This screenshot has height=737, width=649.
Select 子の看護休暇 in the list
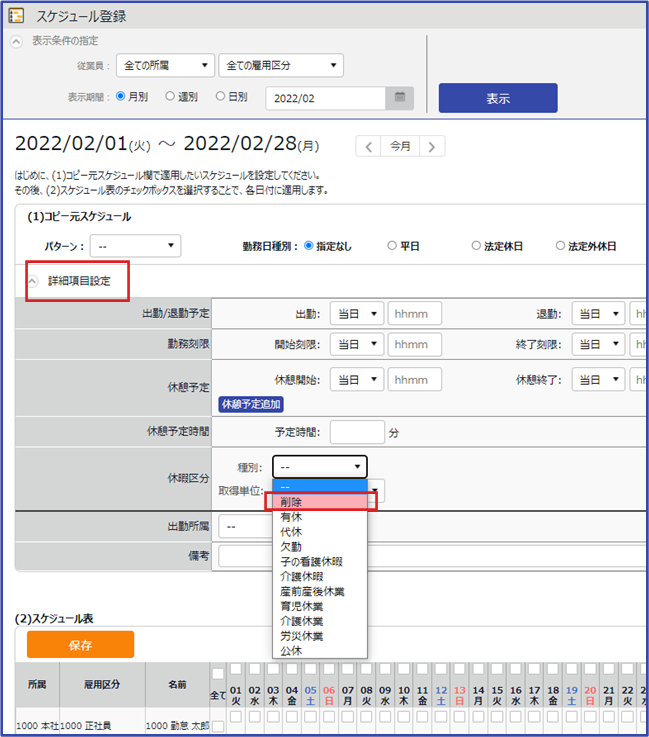(320, 562)
